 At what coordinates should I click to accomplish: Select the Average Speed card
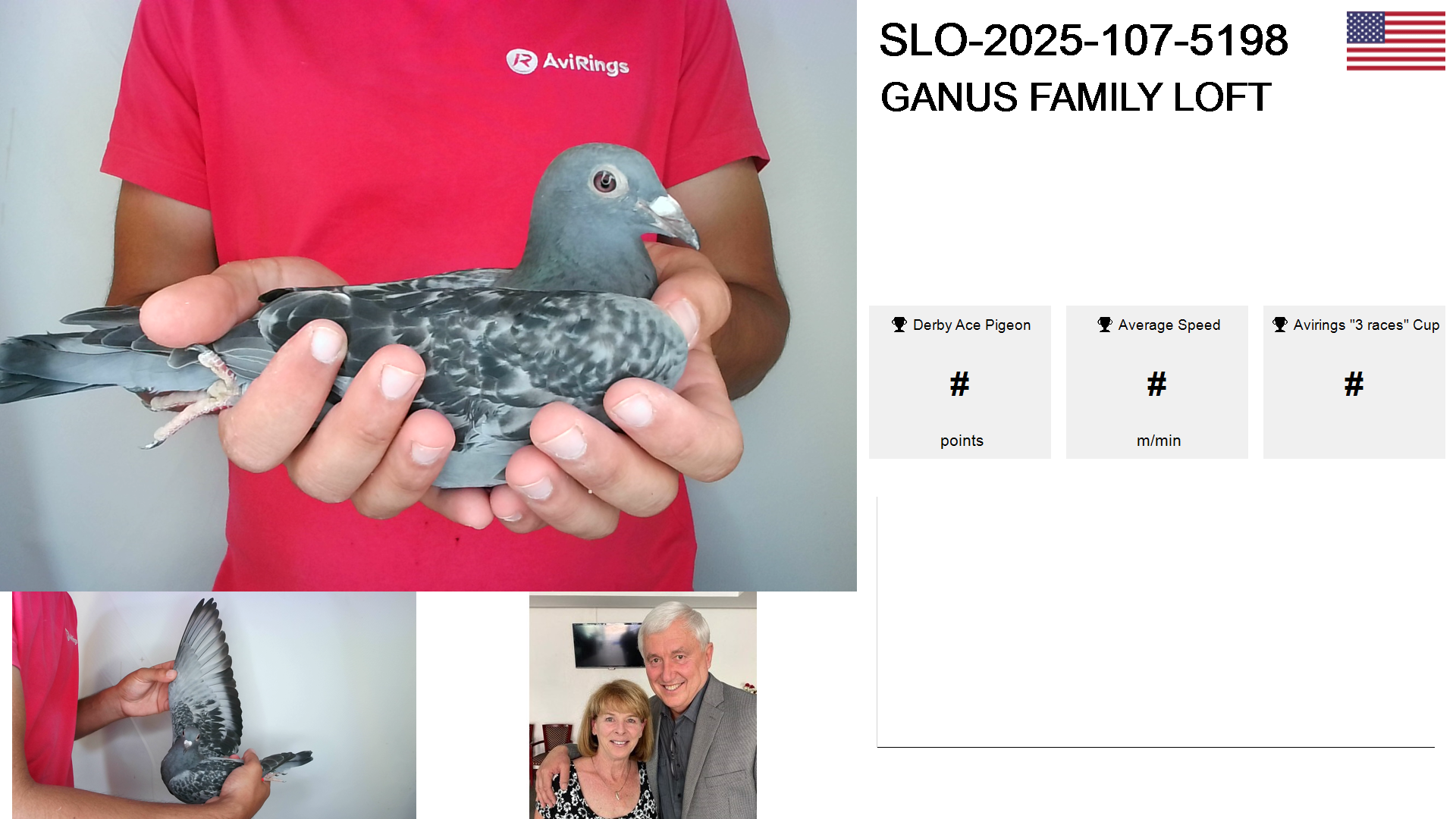[x=1157, y=382]
